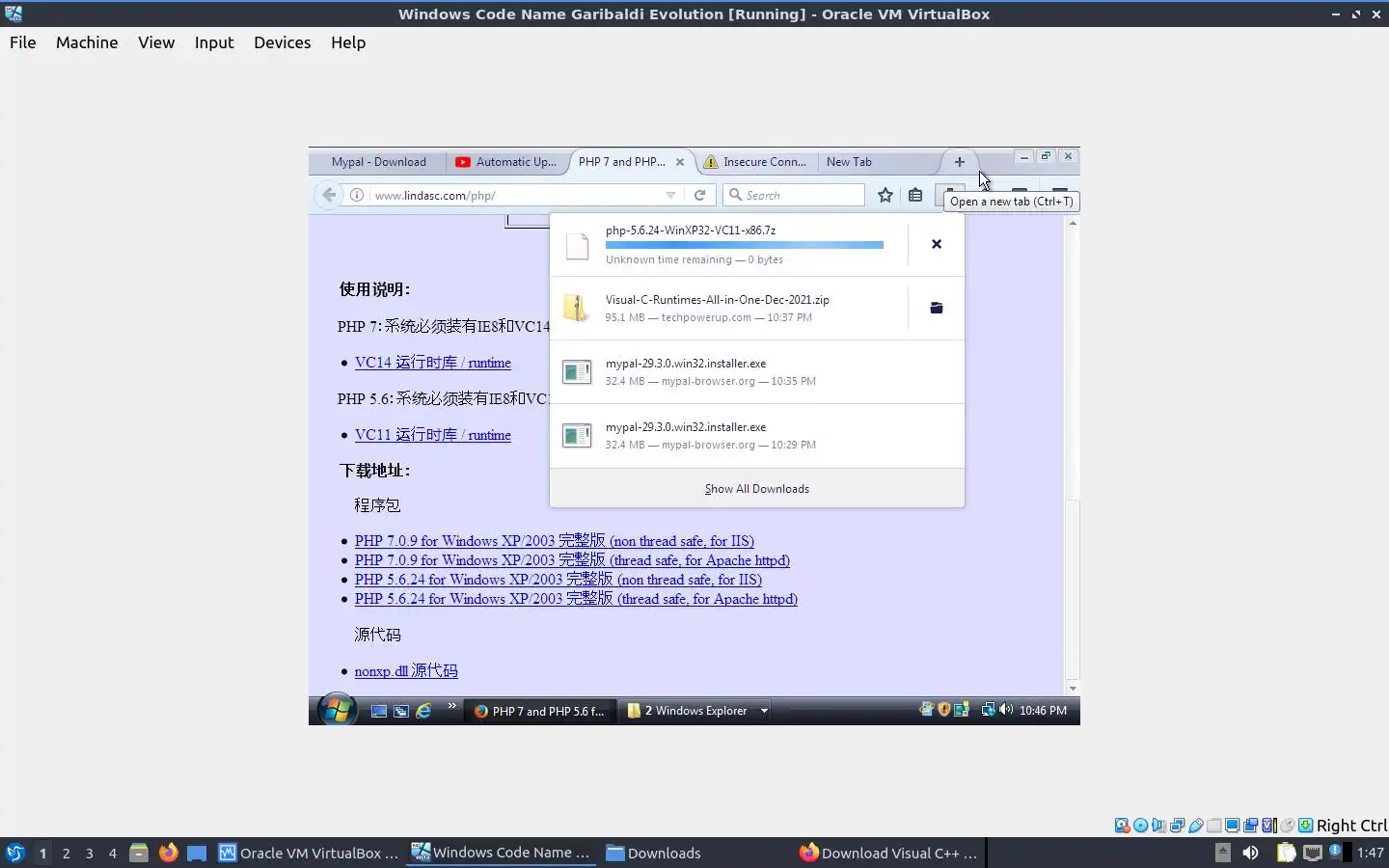Click VirtualBox recording indicator
Viewport: 1389px width, 868px height.
[1250, 826]
